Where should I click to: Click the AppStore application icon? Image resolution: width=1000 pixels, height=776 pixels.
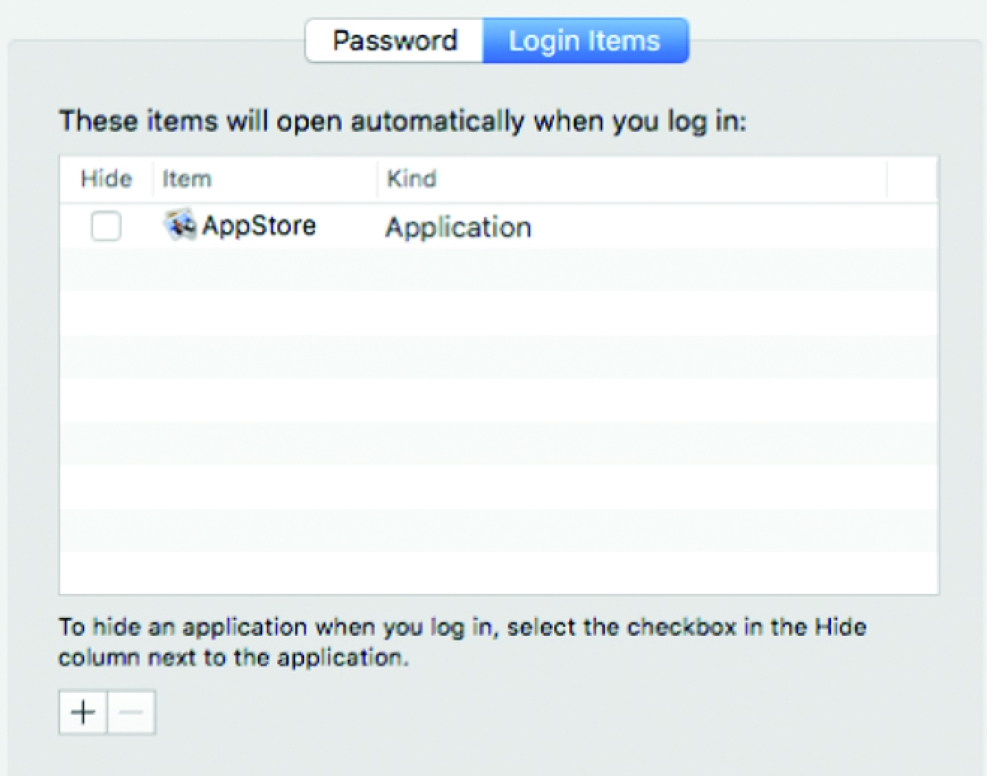(x=180, y=225)
